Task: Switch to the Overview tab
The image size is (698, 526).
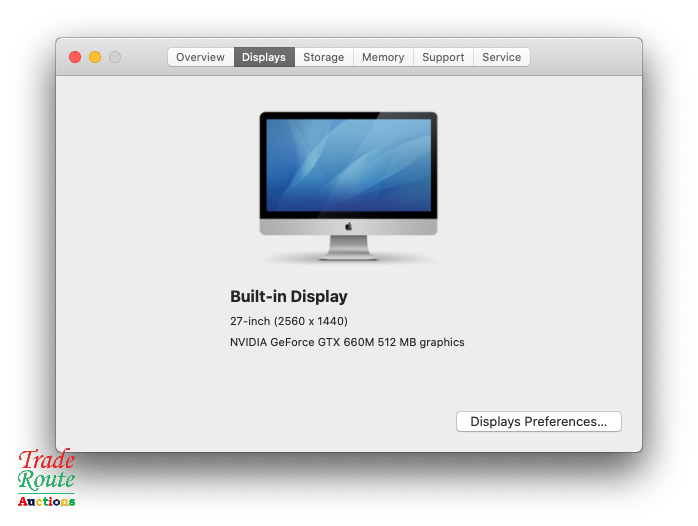Action: coord(200,57)
